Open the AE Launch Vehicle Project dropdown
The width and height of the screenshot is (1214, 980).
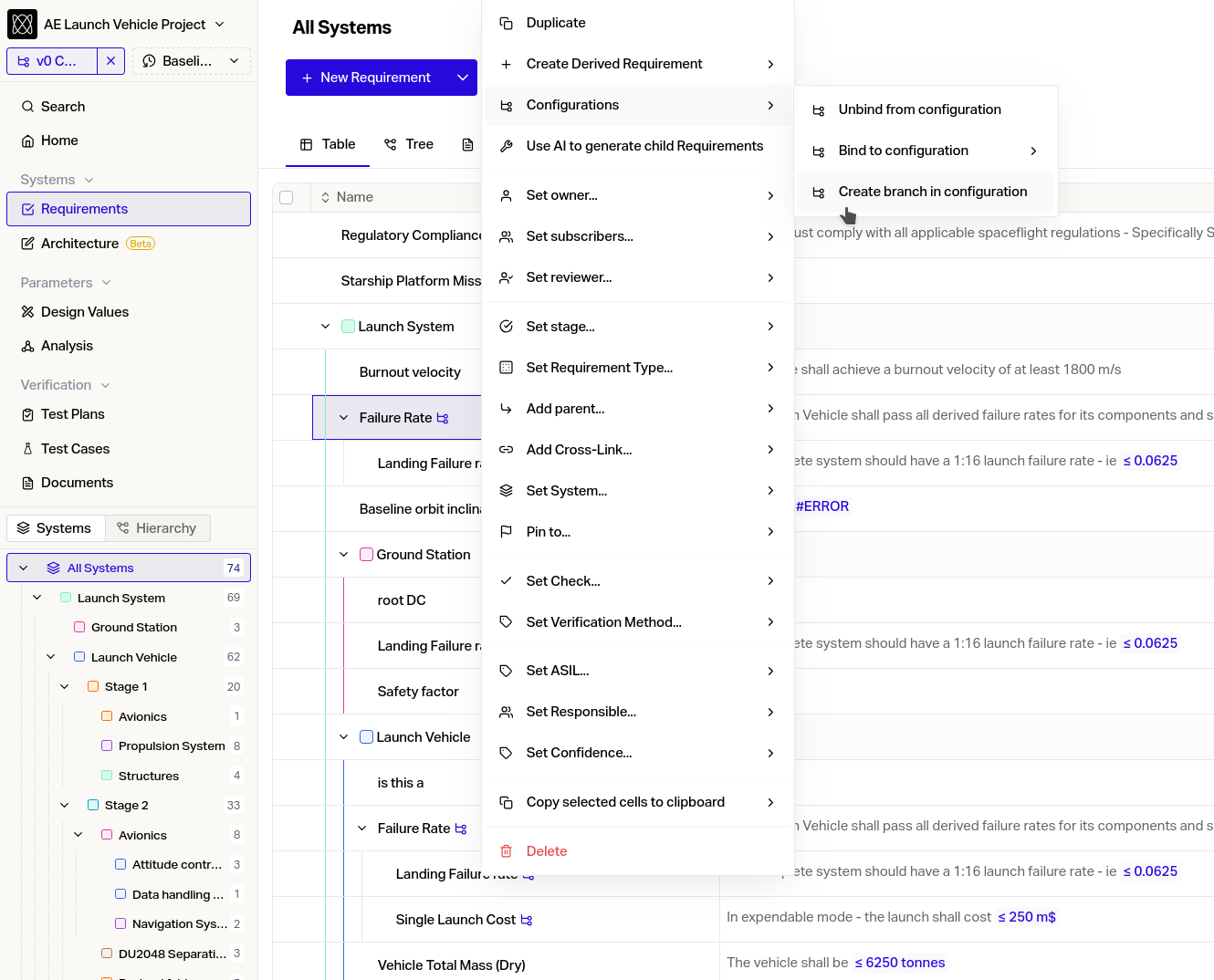pyautogui.click(x=219, y=25)
